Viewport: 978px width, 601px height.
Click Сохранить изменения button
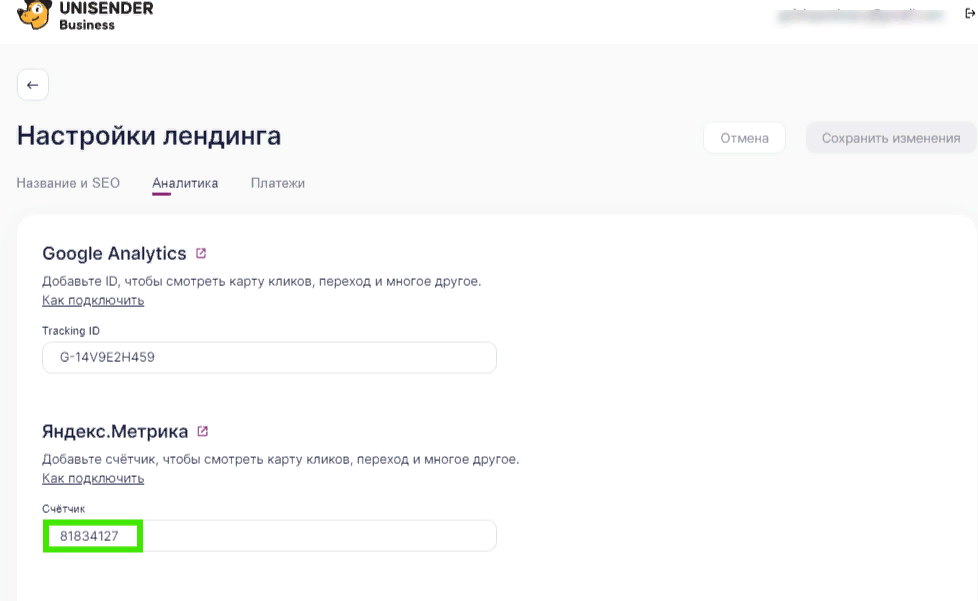click(891, 138)
